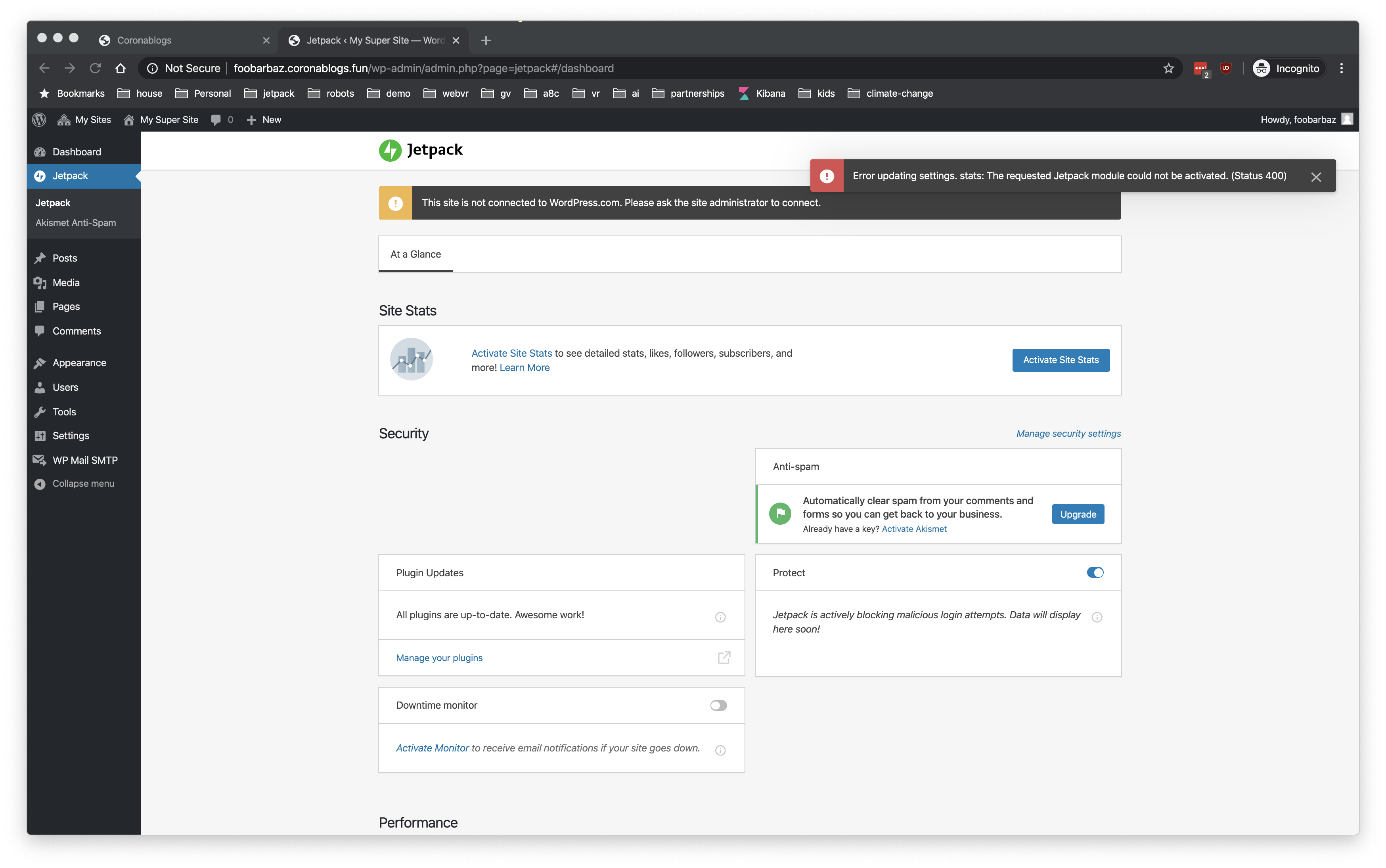
Task: Click the Downtime monitor info icon
Action: [721, 751]
